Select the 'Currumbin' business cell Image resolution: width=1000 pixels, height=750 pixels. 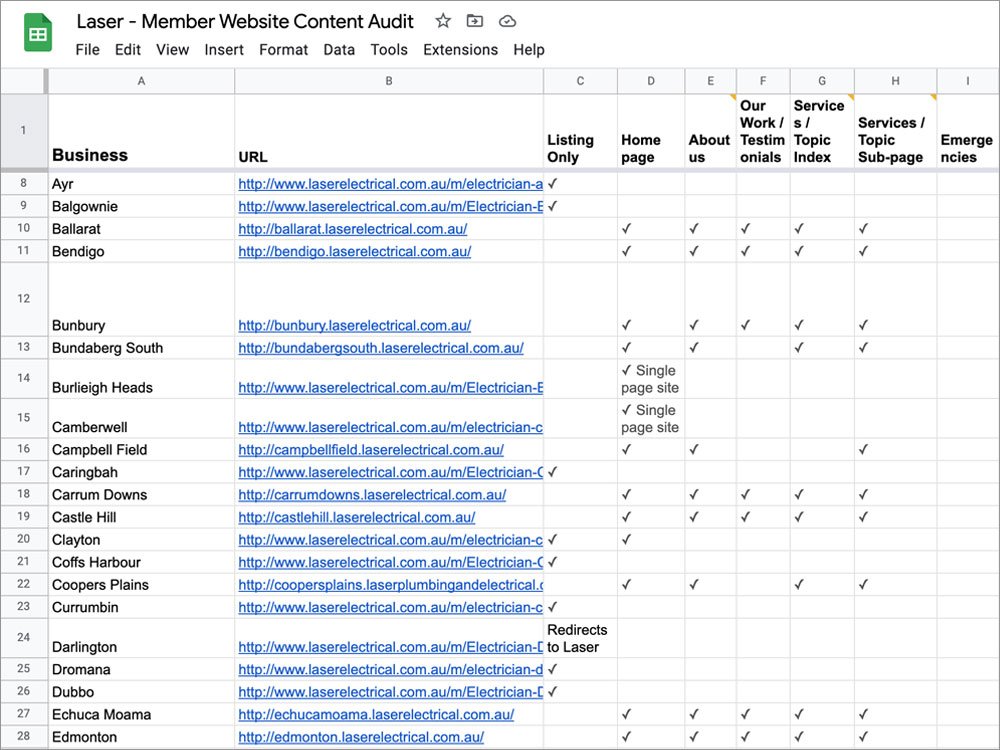coord(142,607)
